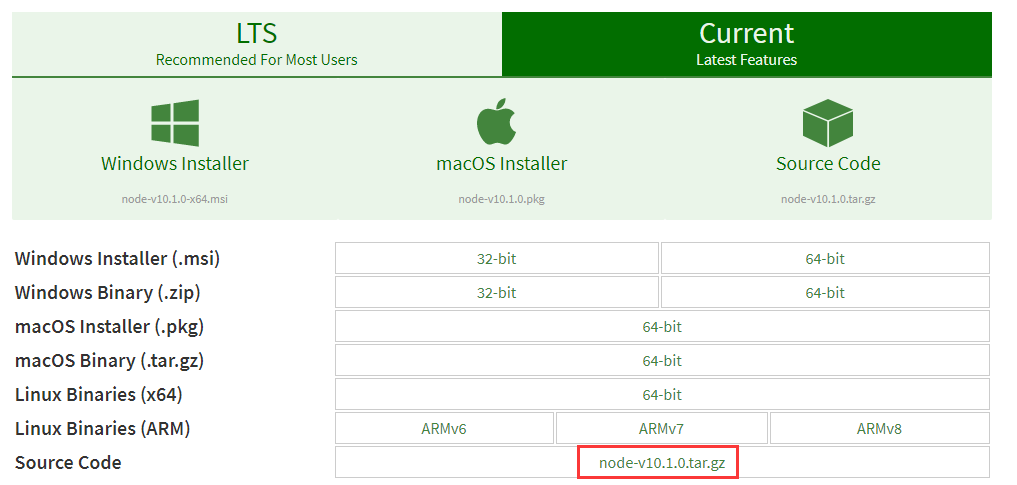This screenshot has height=485, width=1017.
Task: Download 64-bit macOS Binary (.tar.gz)
Action: [x=662, y=360]
